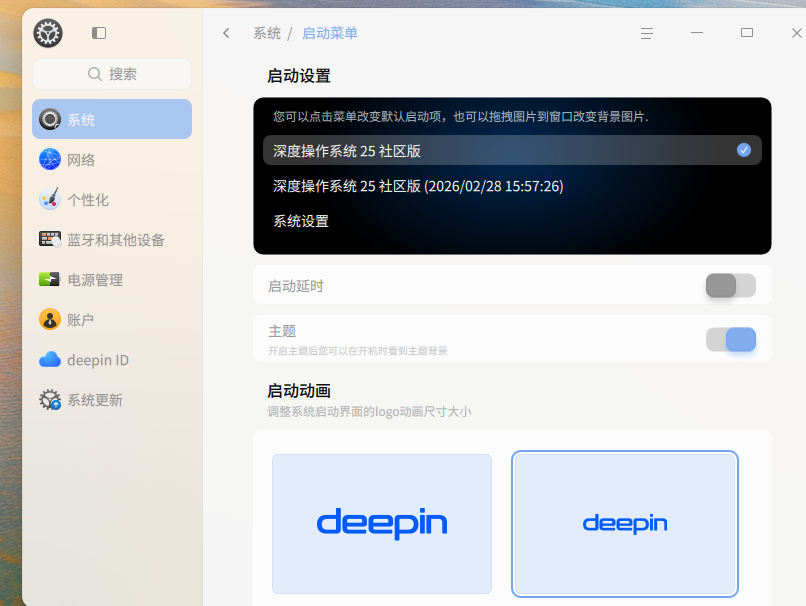The image size is (806, 606).
Task: Open 系统更新 label in sidebar
Action: tap(95, 400)
